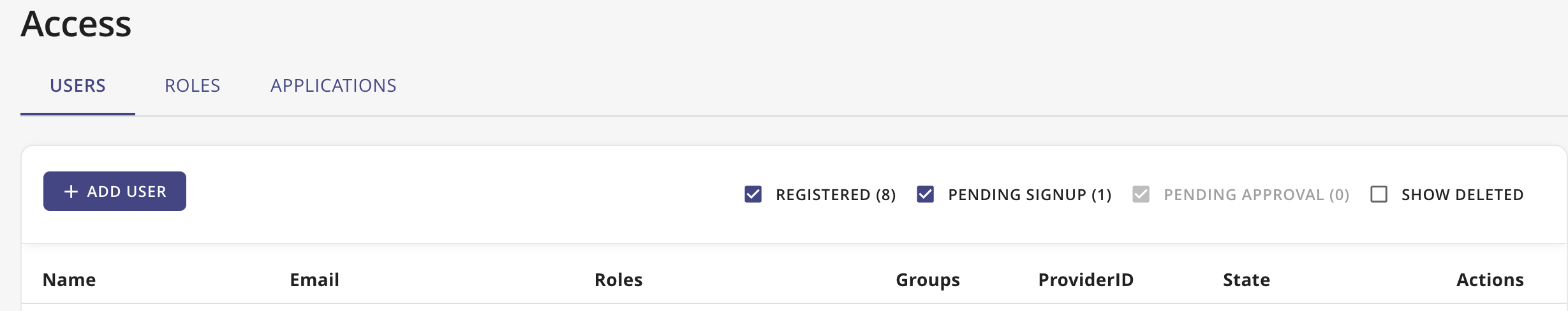Viewport: 1568px width, 311px height.
Task: Switch to the Roles tab
Action: [192, 85]
